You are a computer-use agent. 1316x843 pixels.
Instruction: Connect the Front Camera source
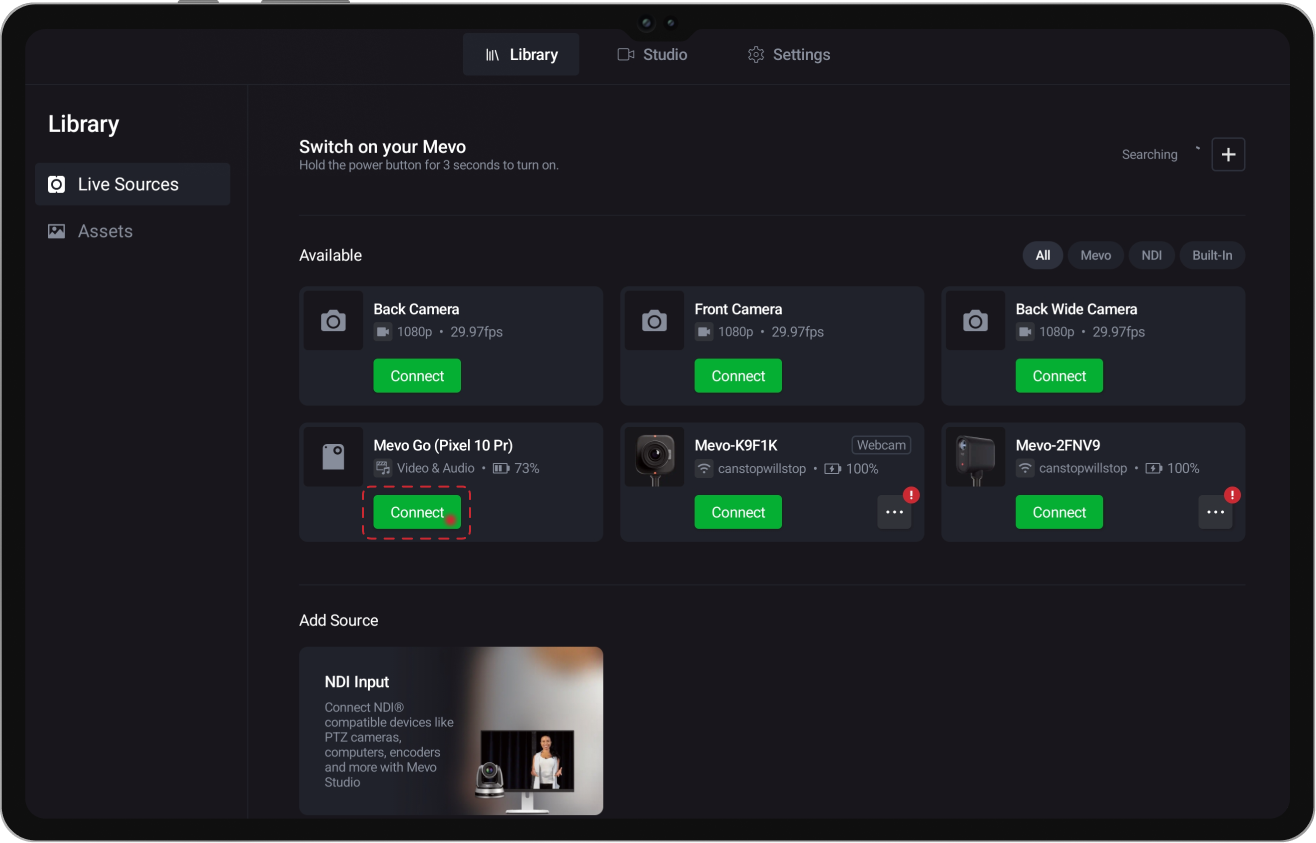(x=738, y=376)
